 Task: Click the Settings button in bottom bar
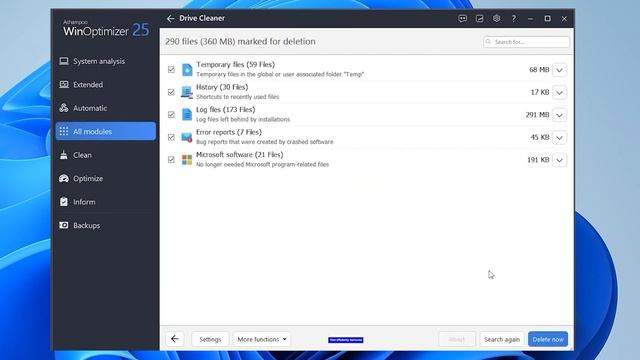click(210, 339)
